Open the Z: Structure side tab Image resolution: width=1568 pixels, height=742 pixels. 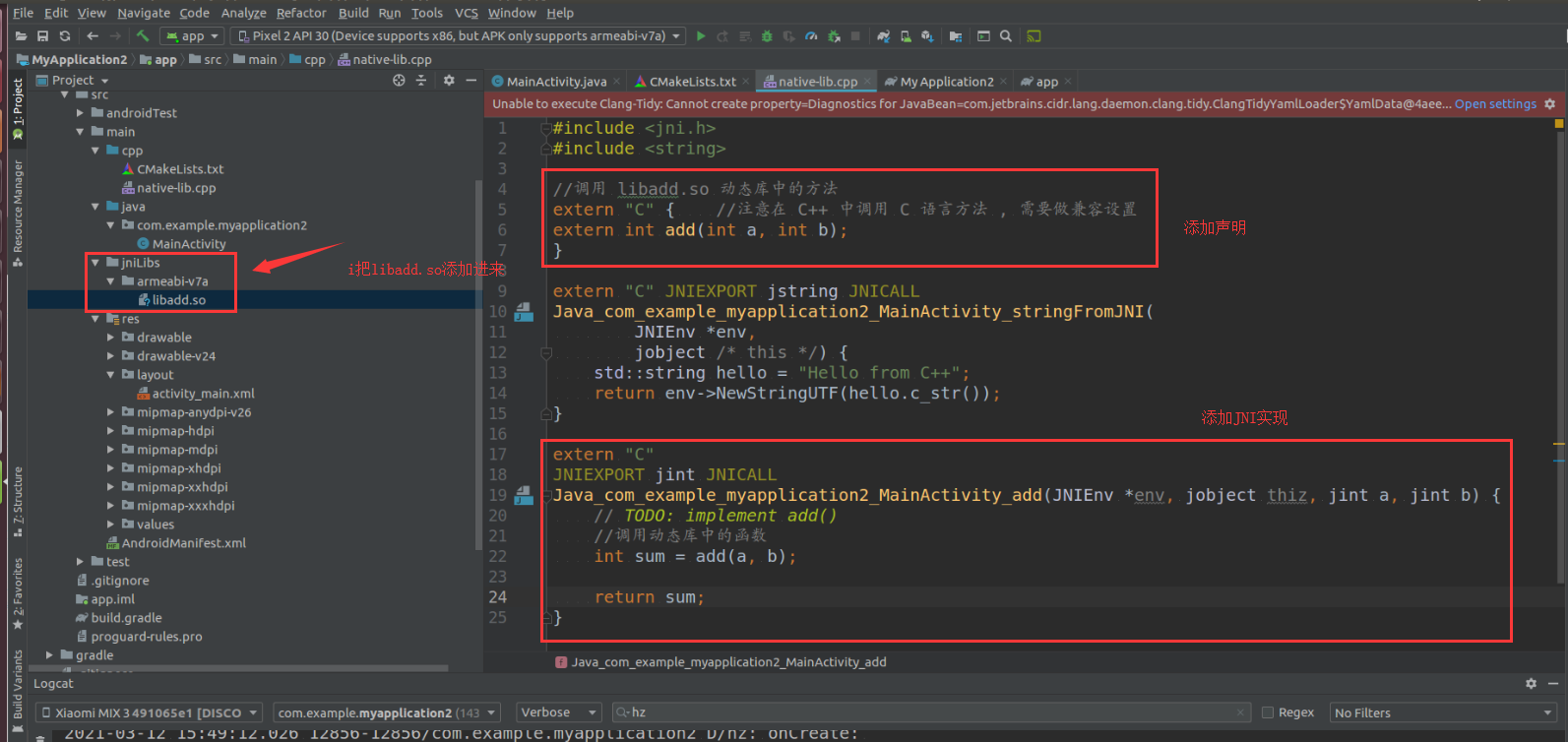point(18,502)
